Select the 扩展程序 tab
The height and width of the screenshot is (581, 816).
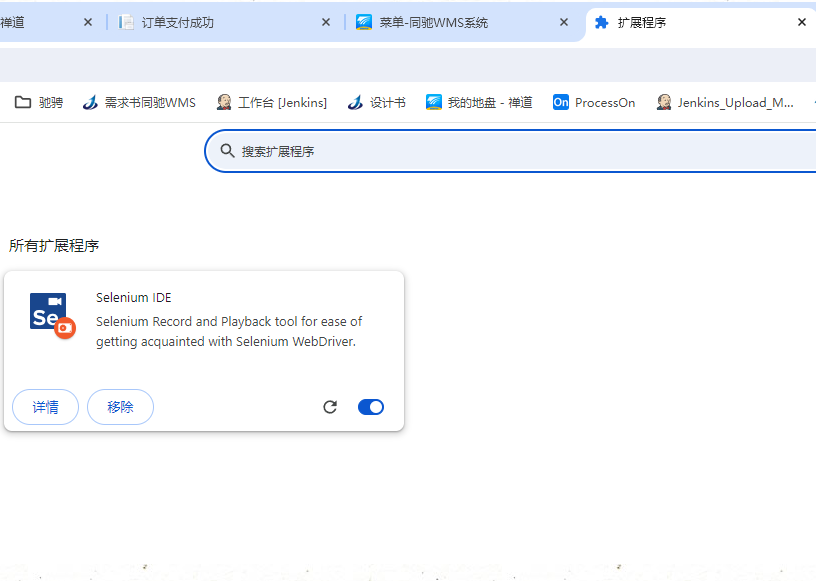700,22
